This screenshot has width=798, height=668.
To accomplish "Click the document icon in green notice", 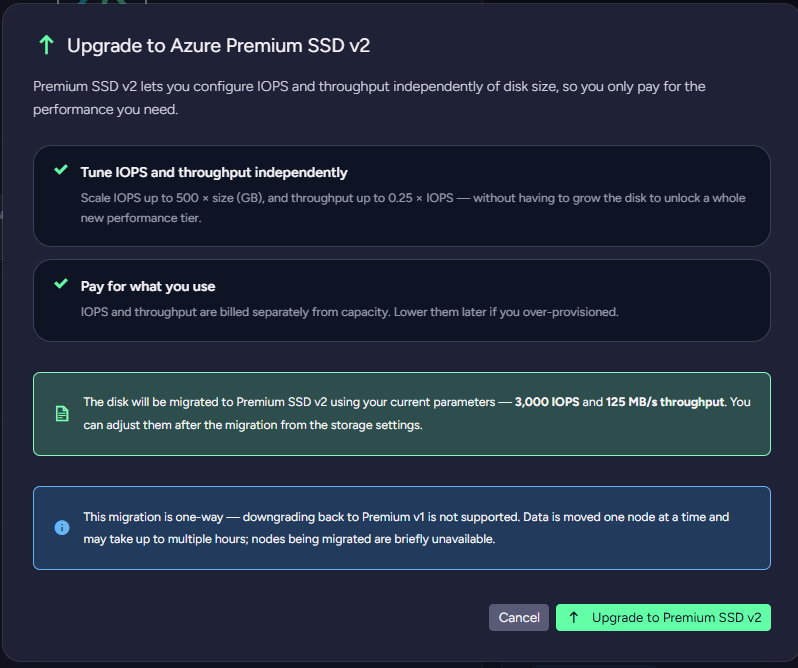I will tap(62, 414).
